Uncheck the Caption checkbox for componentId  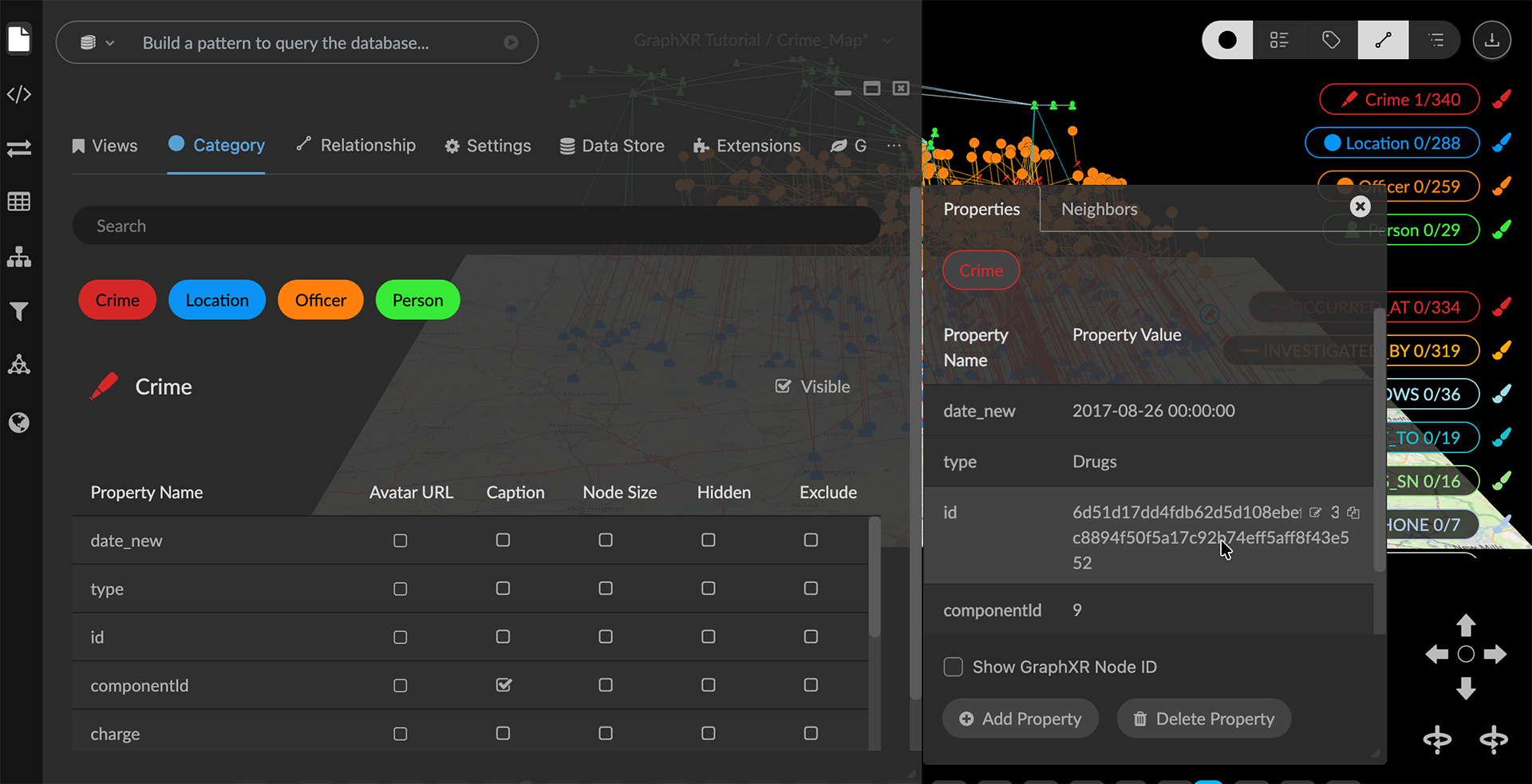[x=503, y=685]
